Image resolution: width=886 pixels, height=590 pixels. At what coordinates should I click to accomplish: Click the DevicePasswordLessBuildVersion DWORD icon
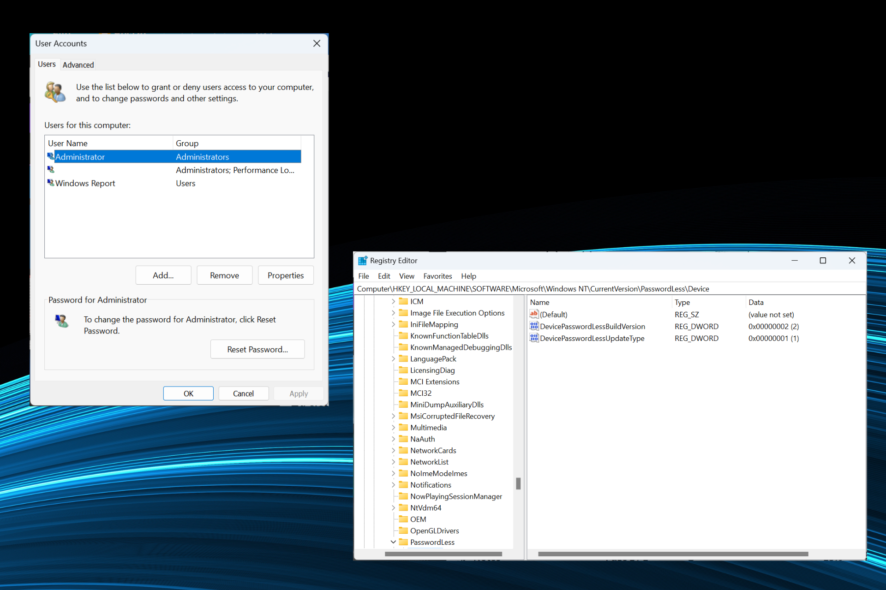[534, 326]
